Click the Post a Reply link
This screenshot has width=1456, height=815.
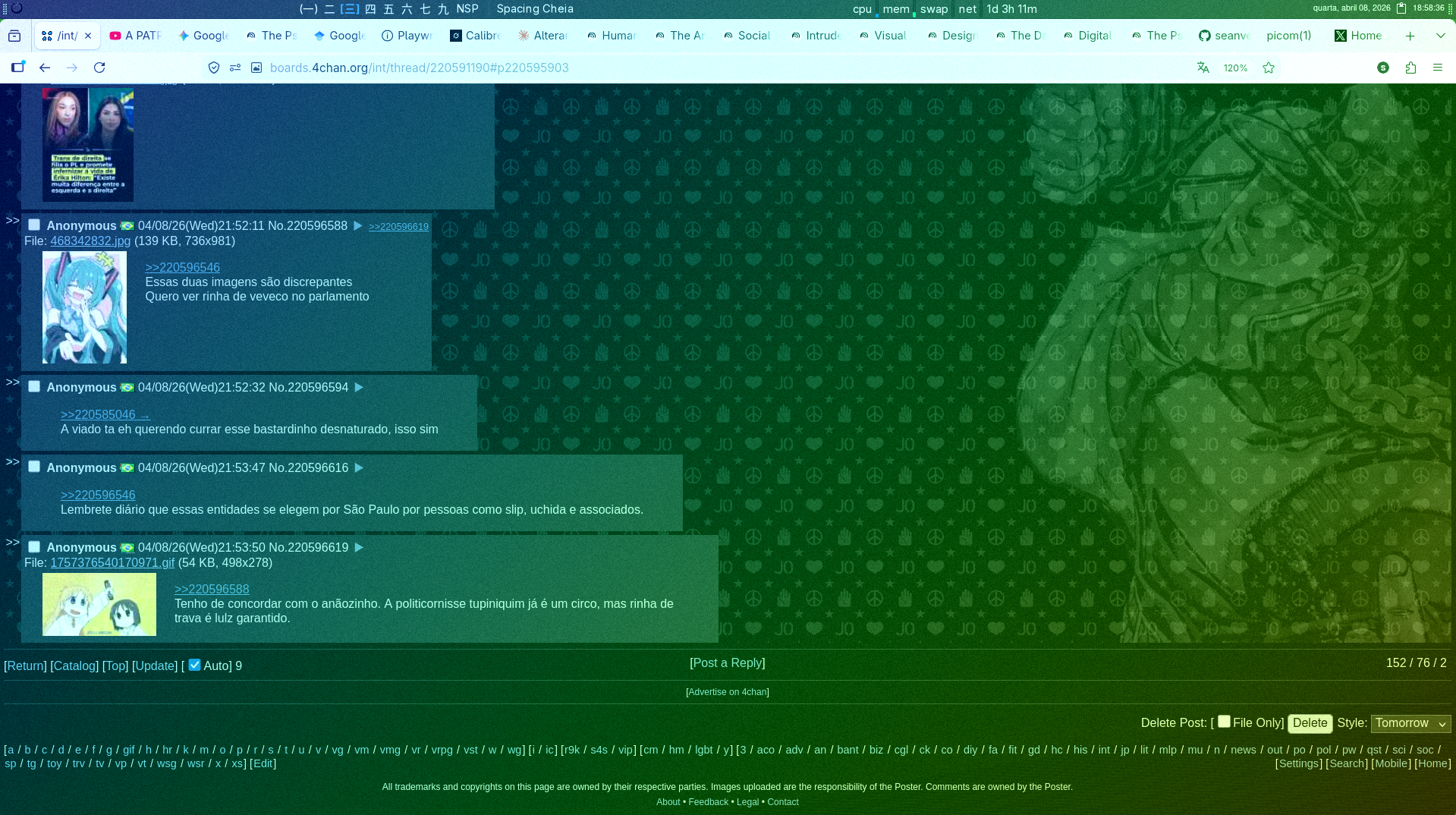click(728, 663)
